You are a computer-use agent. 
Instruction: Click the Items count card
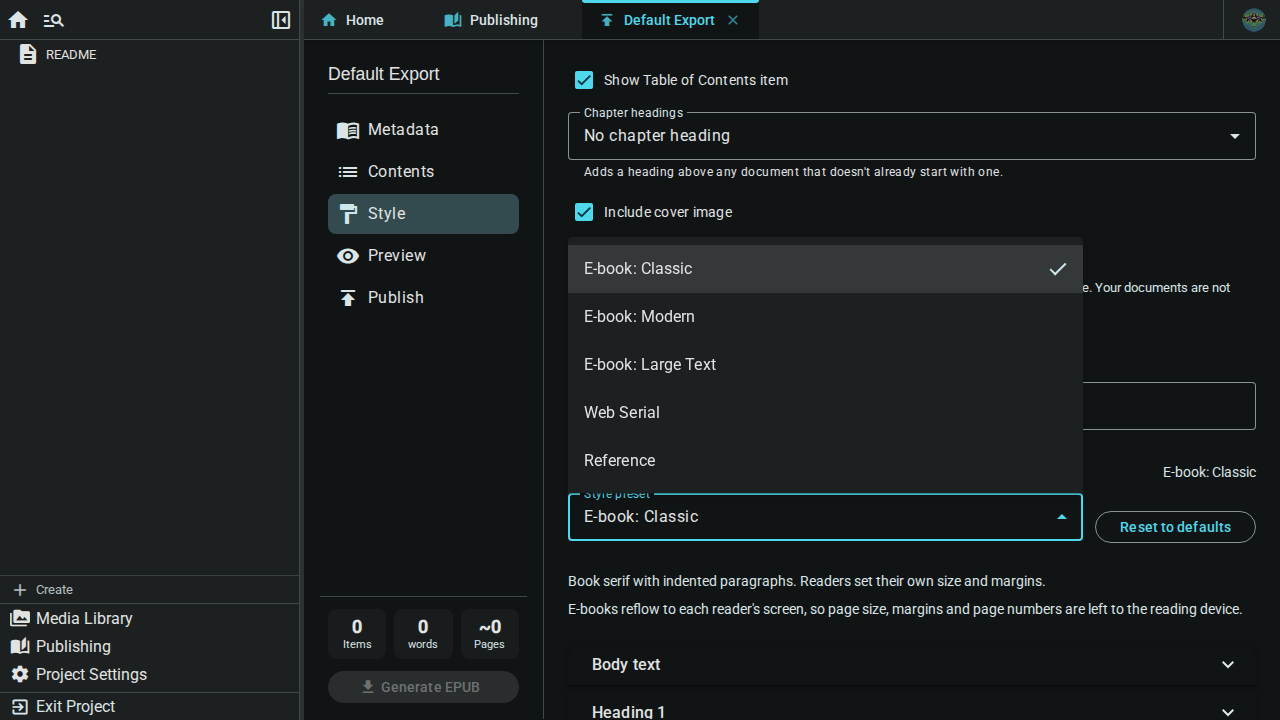357,634
